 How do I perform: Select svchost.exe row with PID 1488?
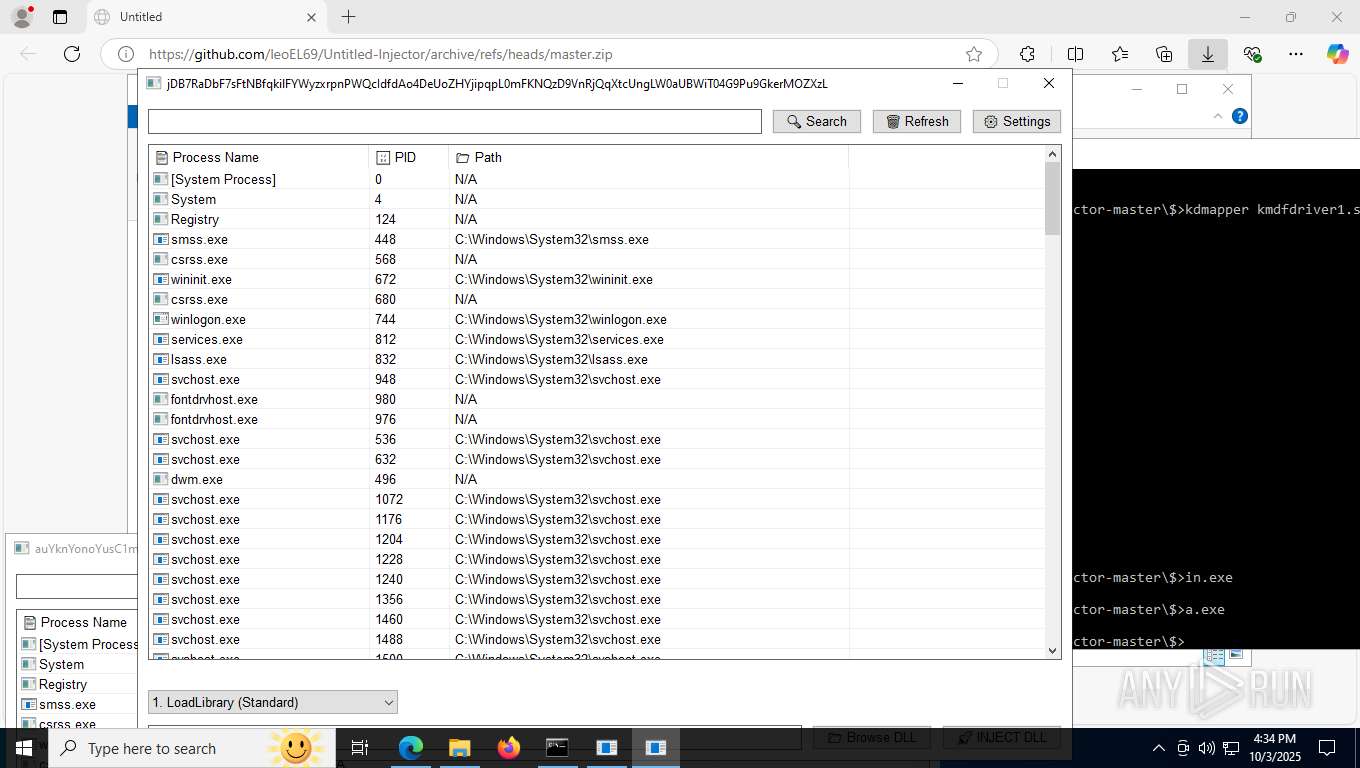pyautogui.click(x=596, y=639)
